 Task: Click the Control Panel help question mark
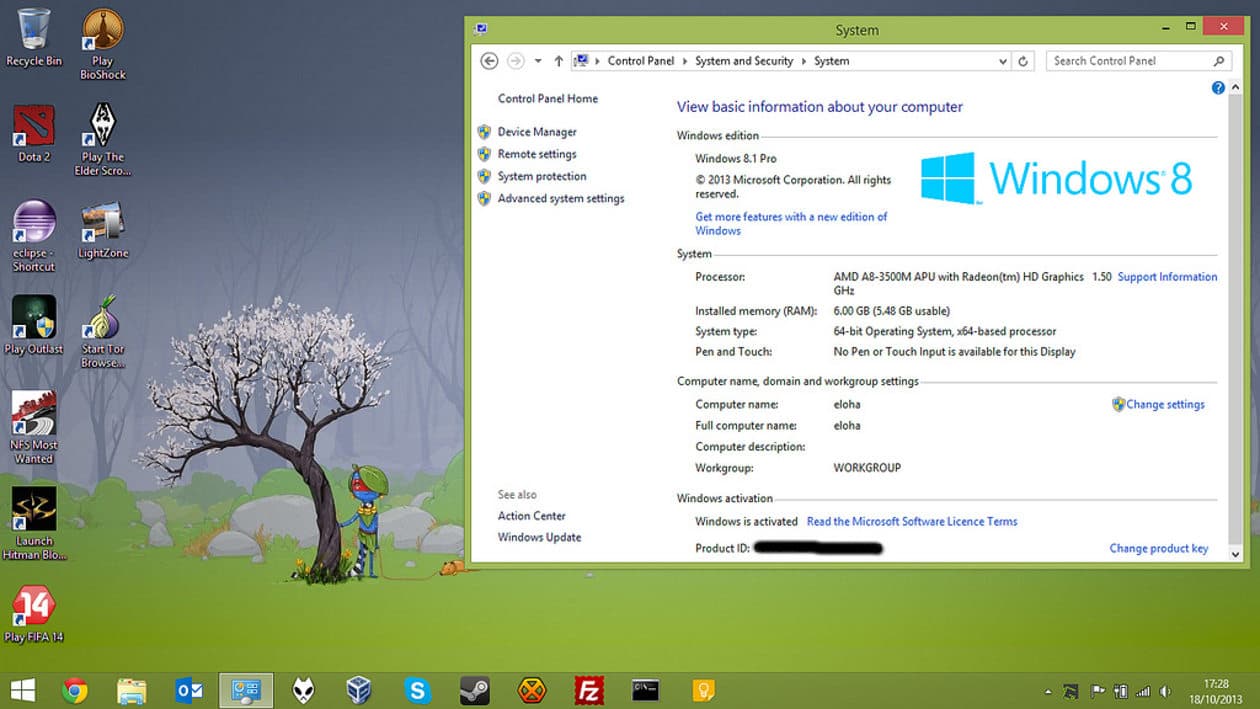1218,88
